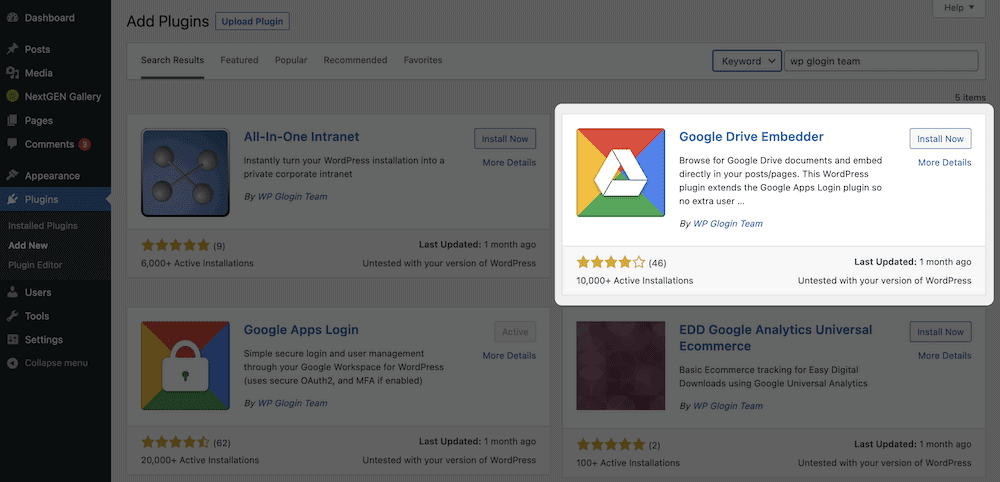Open the All-In-One Intranet plugin thumbnail
The image size is (1000, 482).
[185, 173]
